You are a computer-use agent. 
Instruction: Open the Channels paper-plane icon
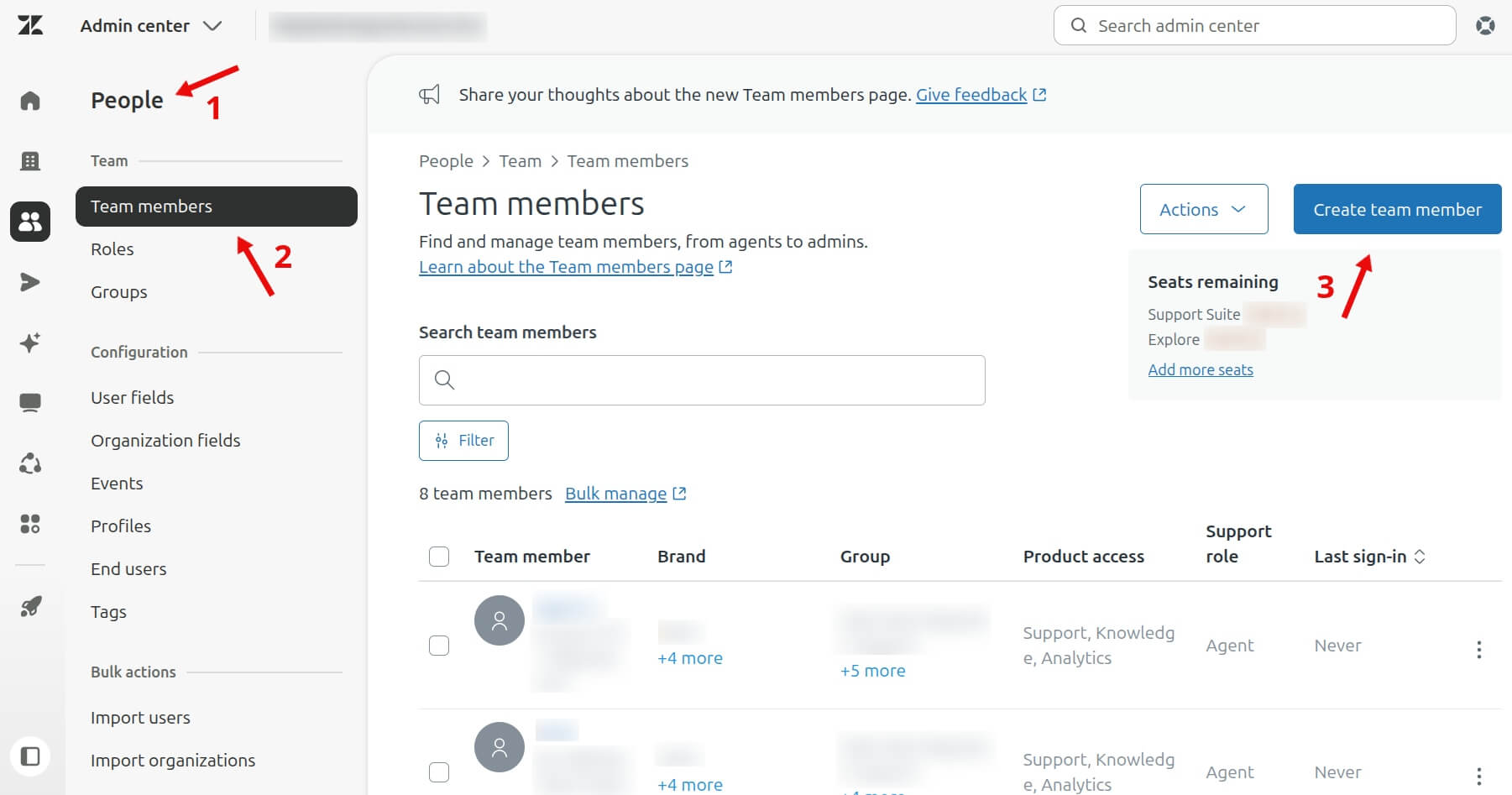pos(30,282)
